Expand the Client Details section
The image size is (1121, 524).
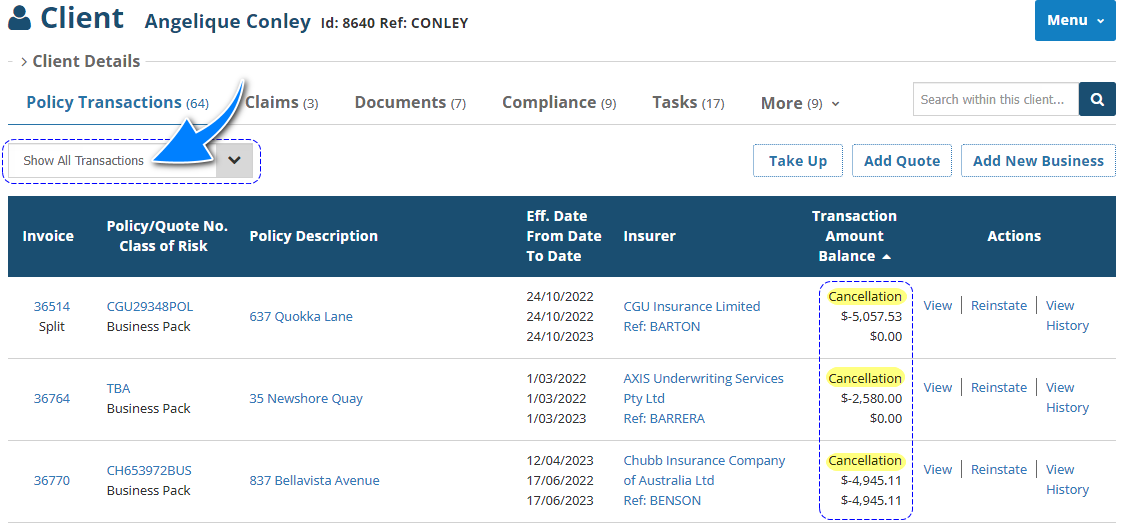click(80, 61)
